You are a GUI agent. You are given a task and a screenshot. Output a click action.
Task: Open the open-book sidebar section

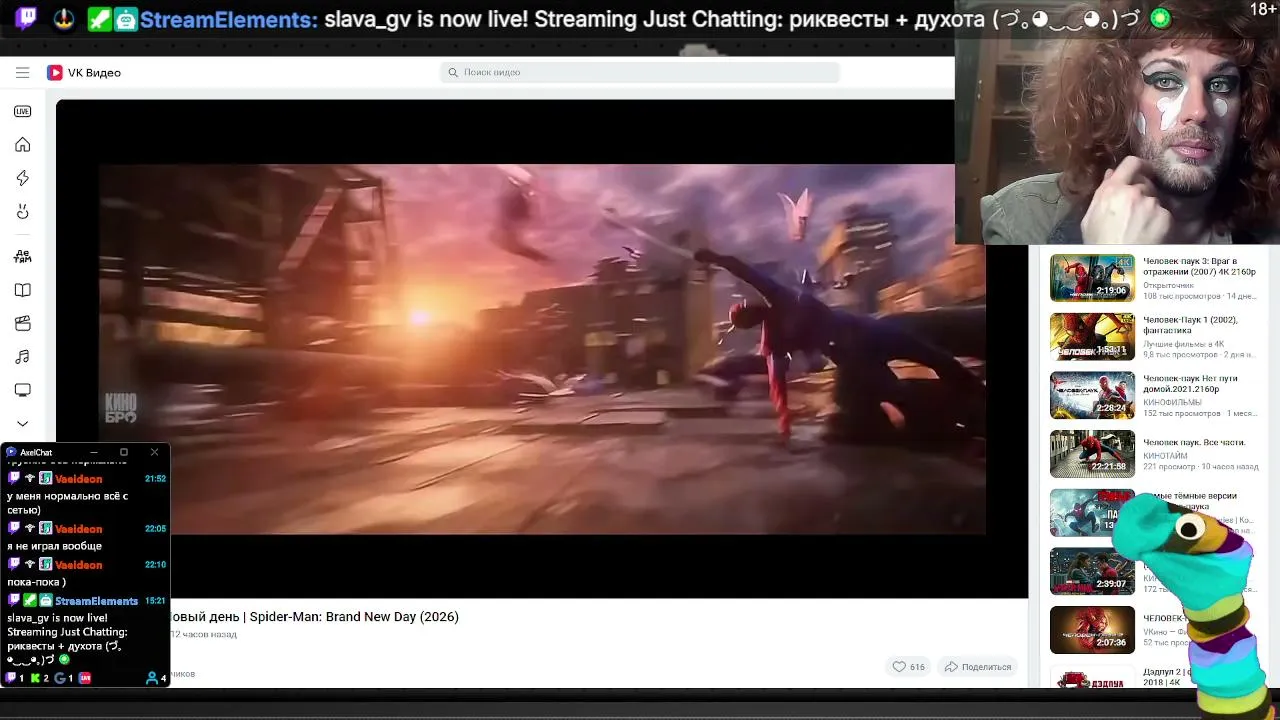[22, 290]
